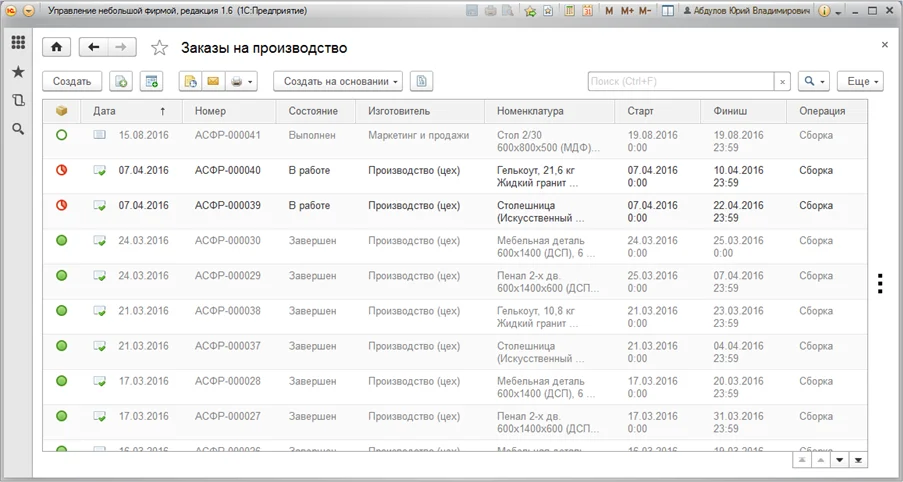Open calculator icon in title bar

570,11
